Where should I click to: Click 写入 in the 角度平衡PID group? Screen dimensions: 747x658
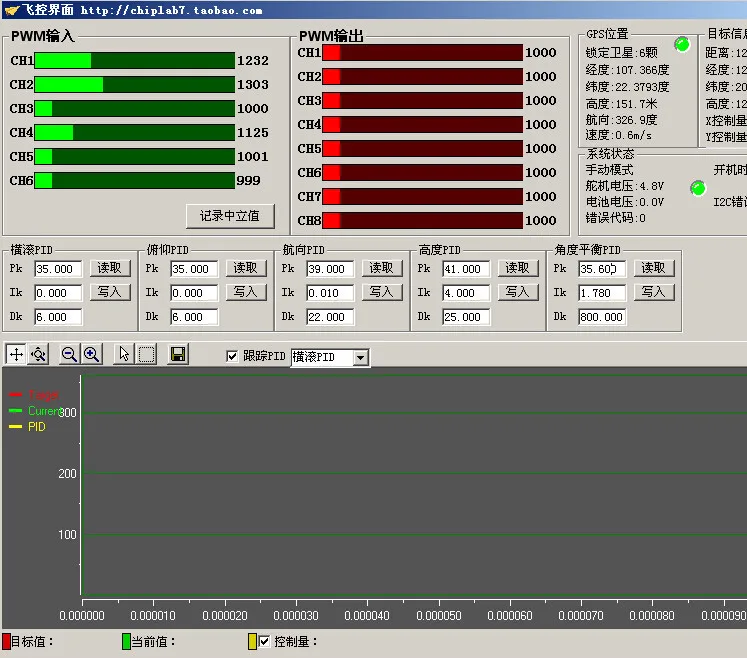coord(654,292)
